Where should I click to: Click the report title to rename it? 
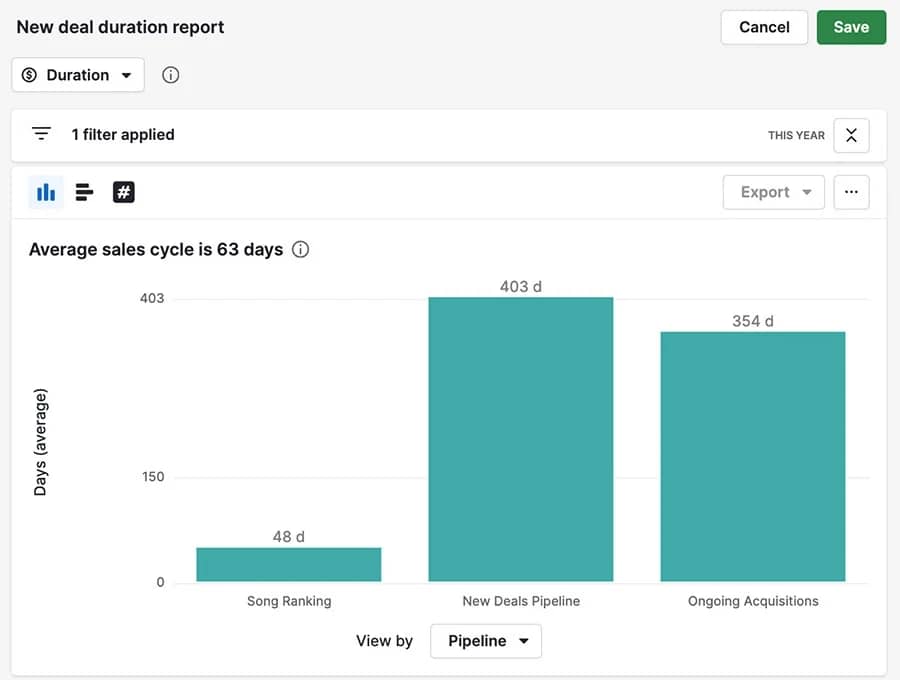tap(119, 27)
